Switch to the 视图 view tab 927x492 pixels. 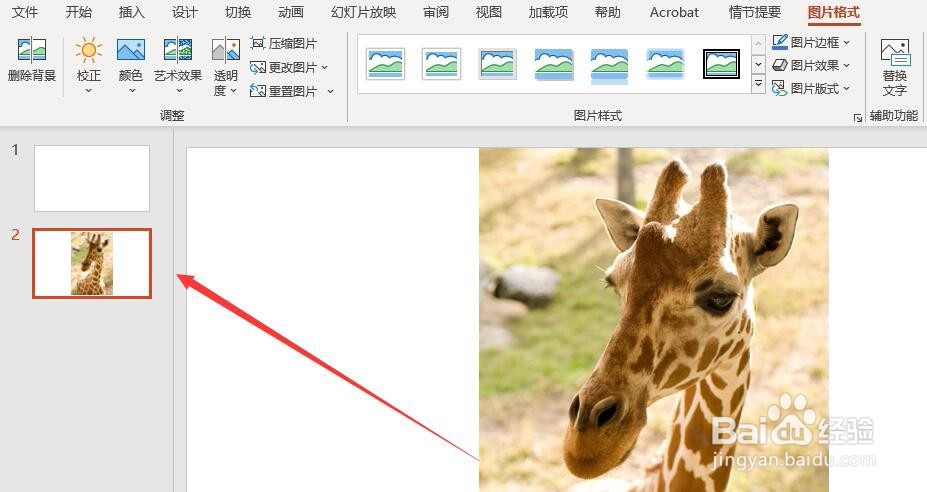489,12
